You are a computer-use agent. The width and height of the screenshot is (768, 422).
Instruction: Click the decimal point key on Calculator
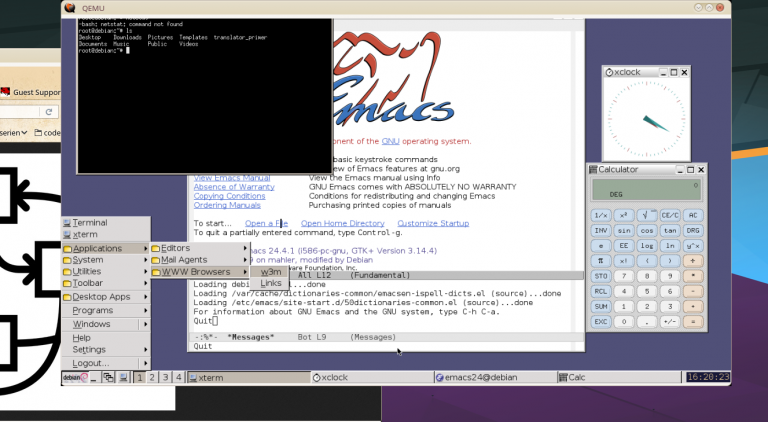pos(647,322)
